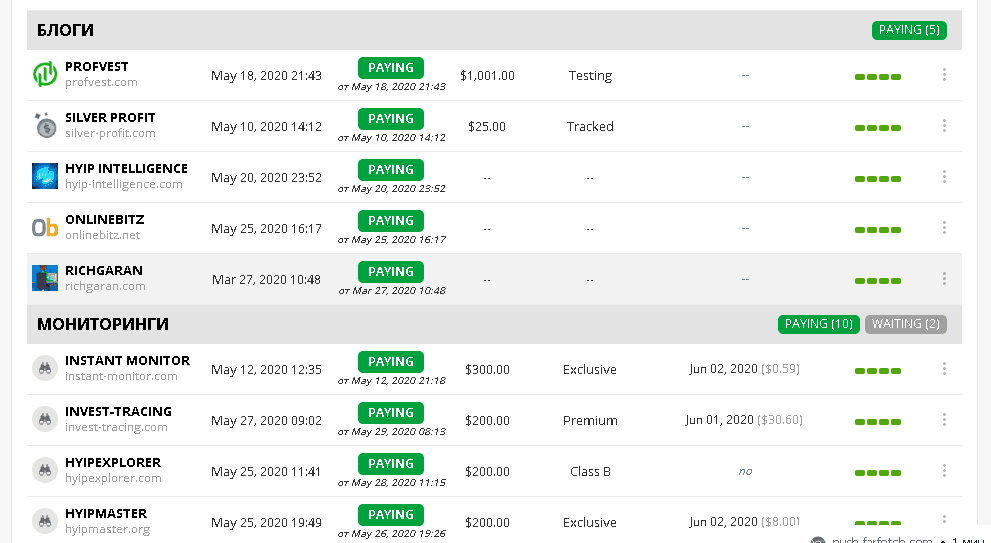The width and height of the screenshot is (991, 543).
Task: Open options menu for Onlinebitz row
Action: tap(944, 228)
